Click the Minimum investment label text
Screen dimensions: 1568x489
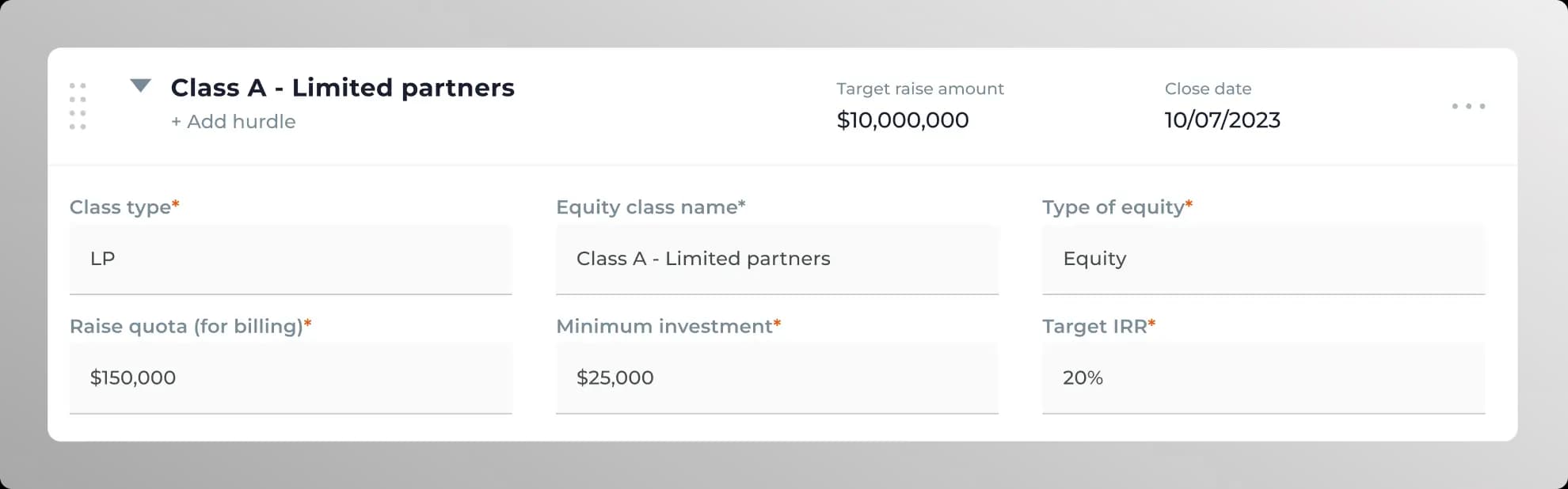pyautogui.click(x=664, y=327)
